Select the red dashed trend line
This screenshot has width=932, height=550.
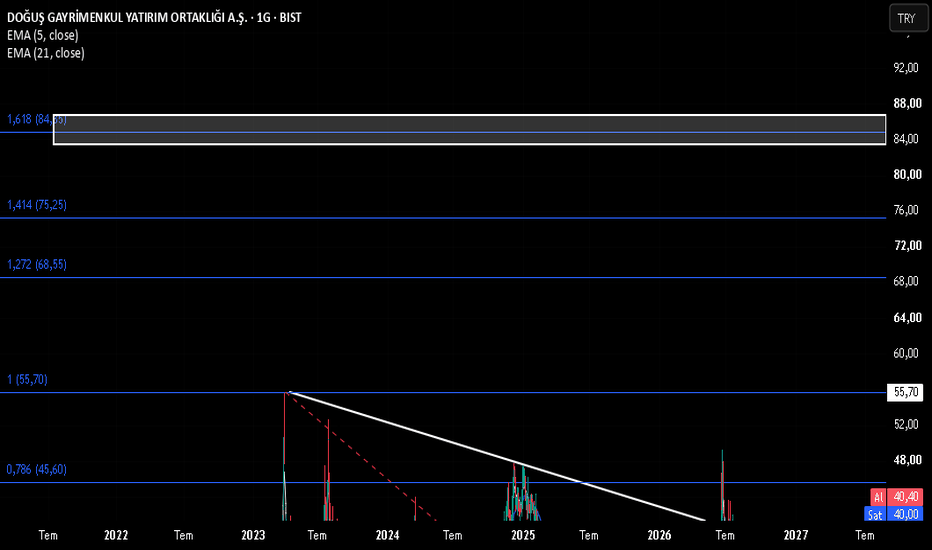[x=363, y=456]
